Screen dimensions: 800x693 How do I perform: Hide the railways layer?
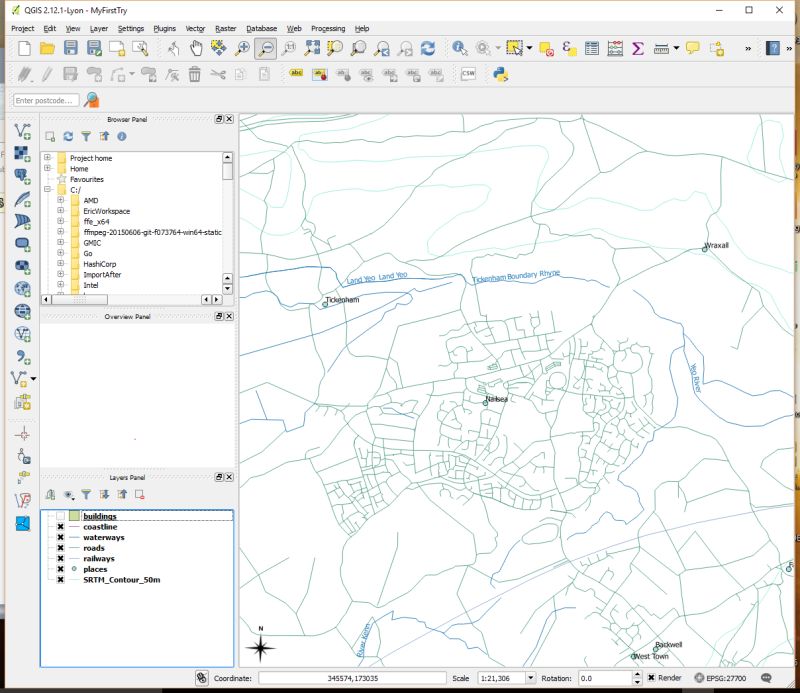click(x=61, y=558)
